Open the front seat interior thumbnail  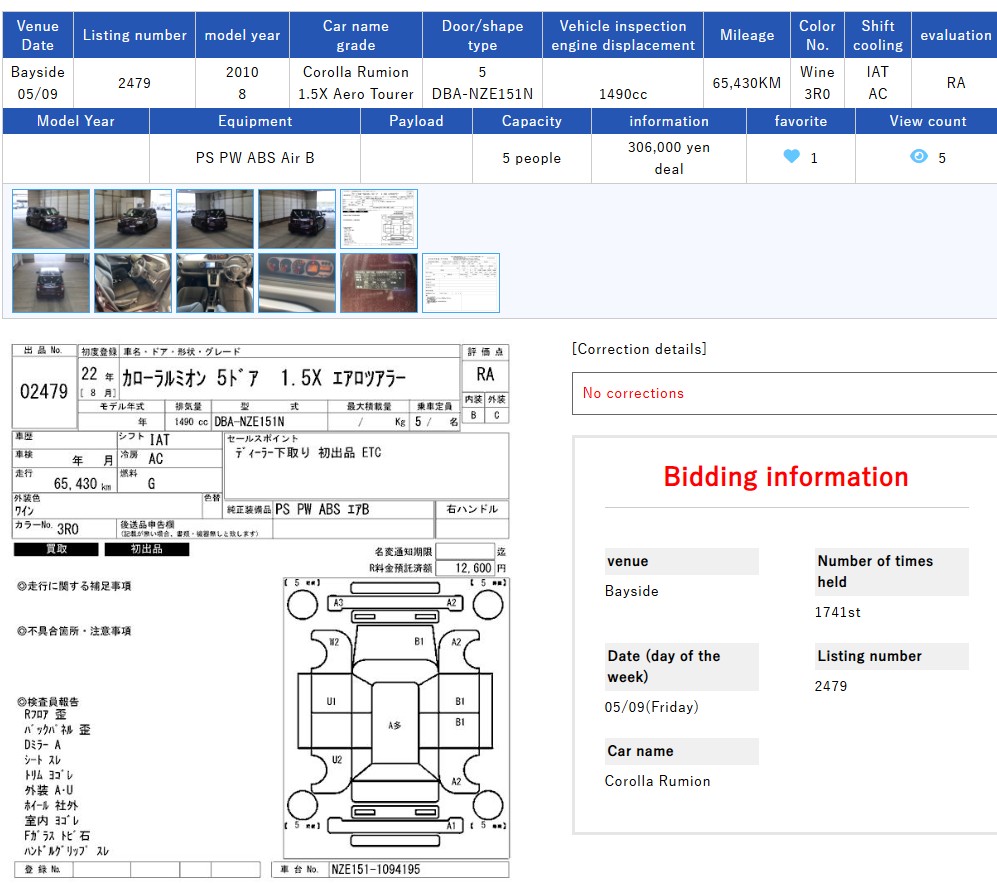coord(133,283)
